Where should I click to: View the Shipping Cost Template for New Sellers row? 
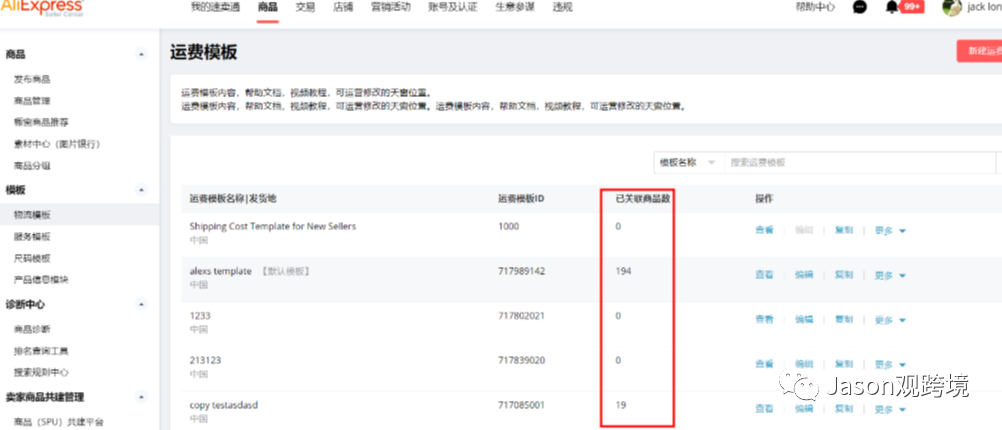tap(764, 231)
